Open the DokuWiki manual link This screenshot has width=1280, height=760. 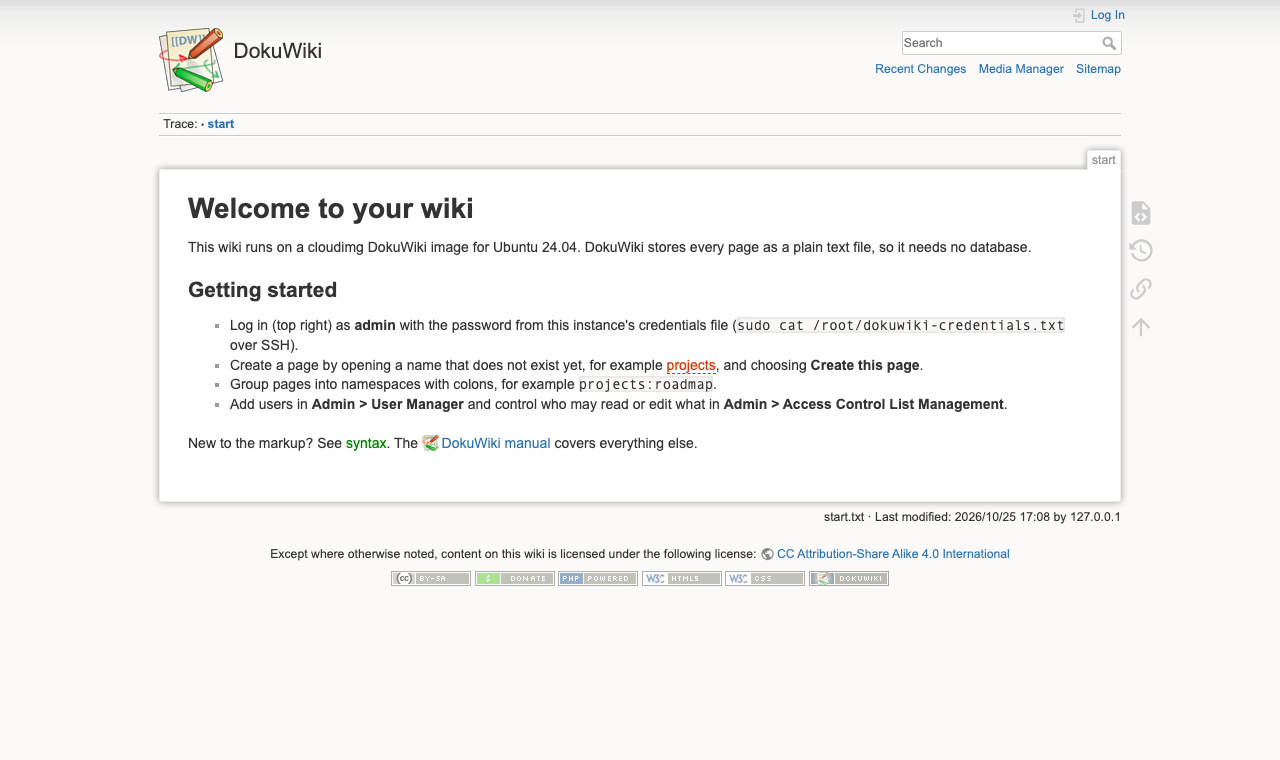tap(496, 443)
